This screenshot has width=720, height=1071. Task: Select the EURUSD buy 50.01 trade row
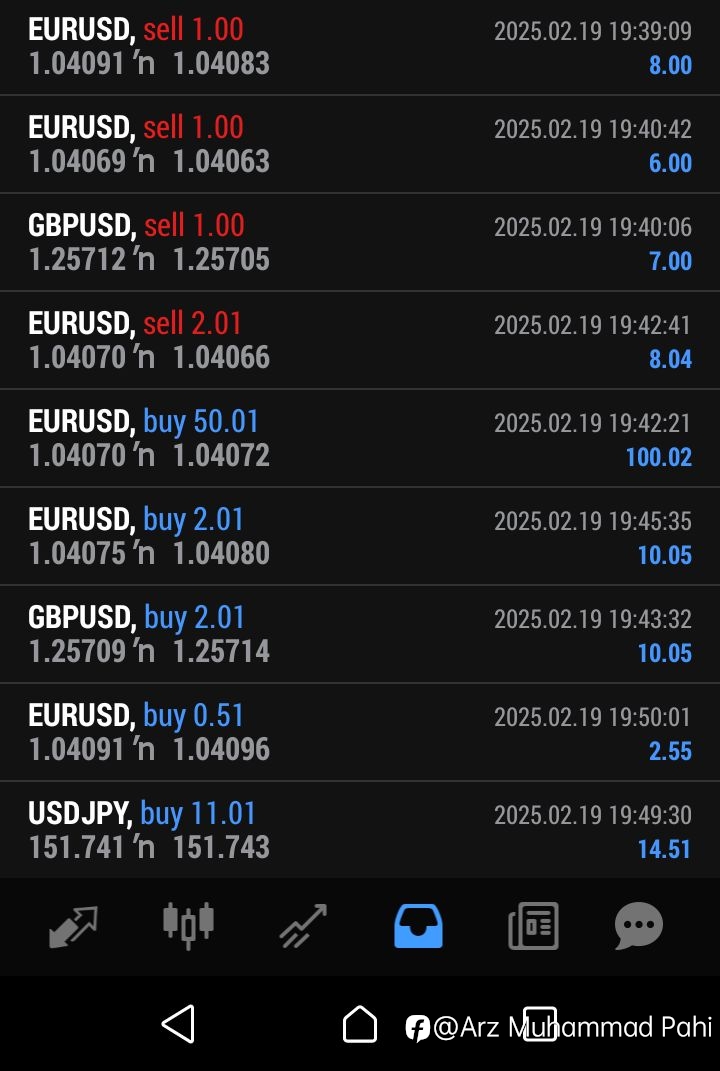[x=360, y=439]
